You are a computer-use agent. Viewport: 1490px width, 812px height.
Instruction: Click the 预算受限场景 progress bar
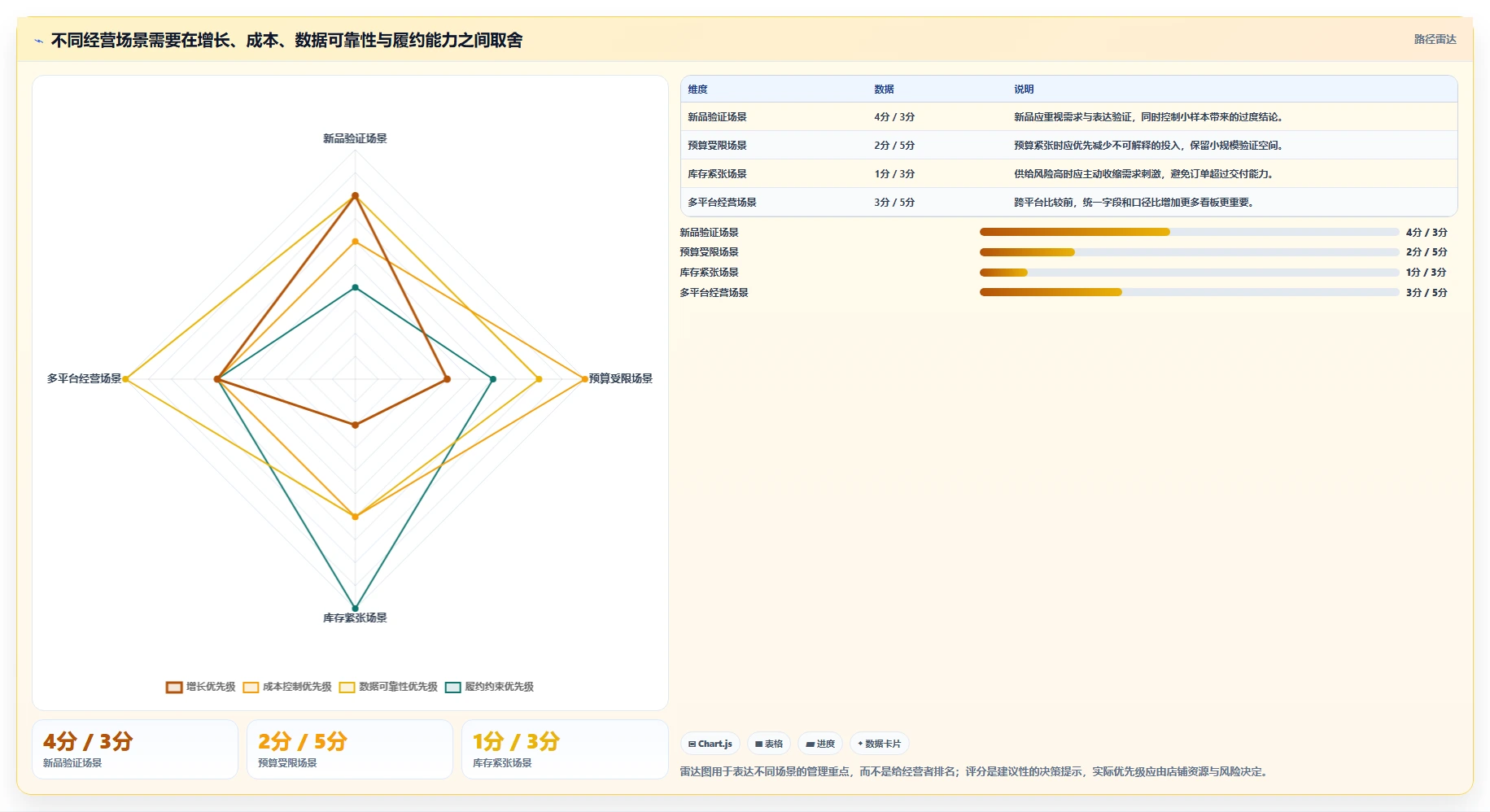coord(1189,252)
